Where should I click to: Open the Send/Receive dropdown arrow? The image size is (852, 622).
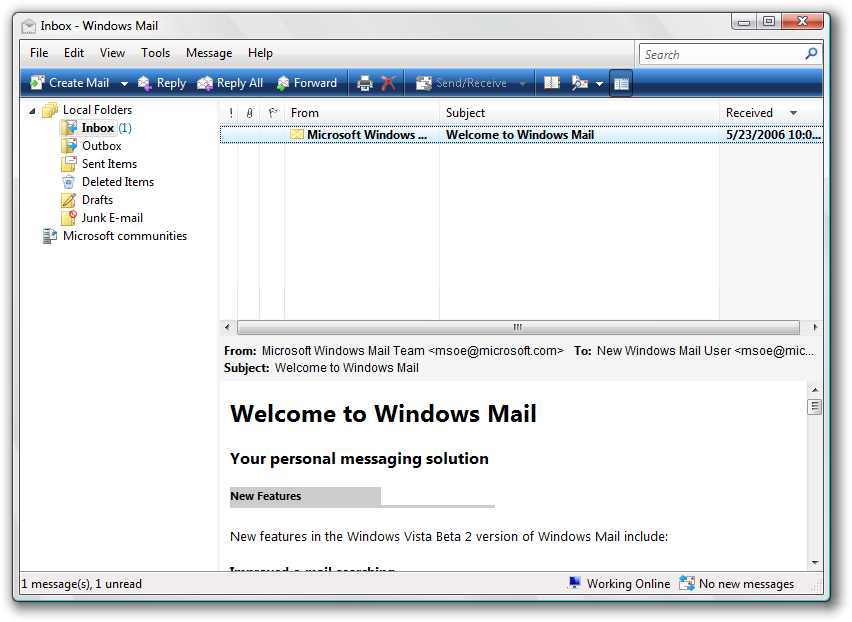(522, 84)
